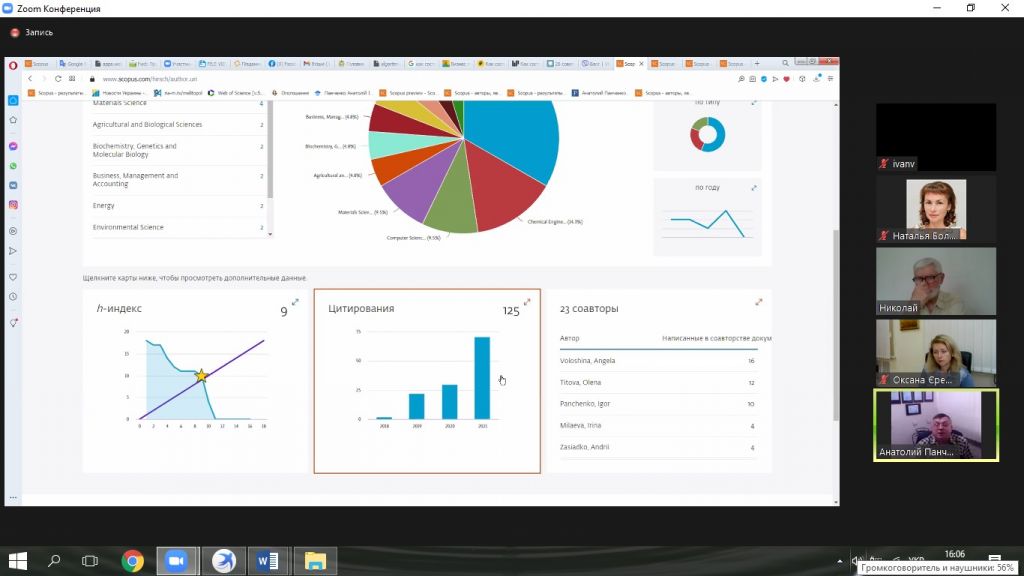Image resolution: width=1024 pixels, height=576 pixels.
Task: Select 'Agricultural and Biological Sciences' row
Action: [178, 124]
